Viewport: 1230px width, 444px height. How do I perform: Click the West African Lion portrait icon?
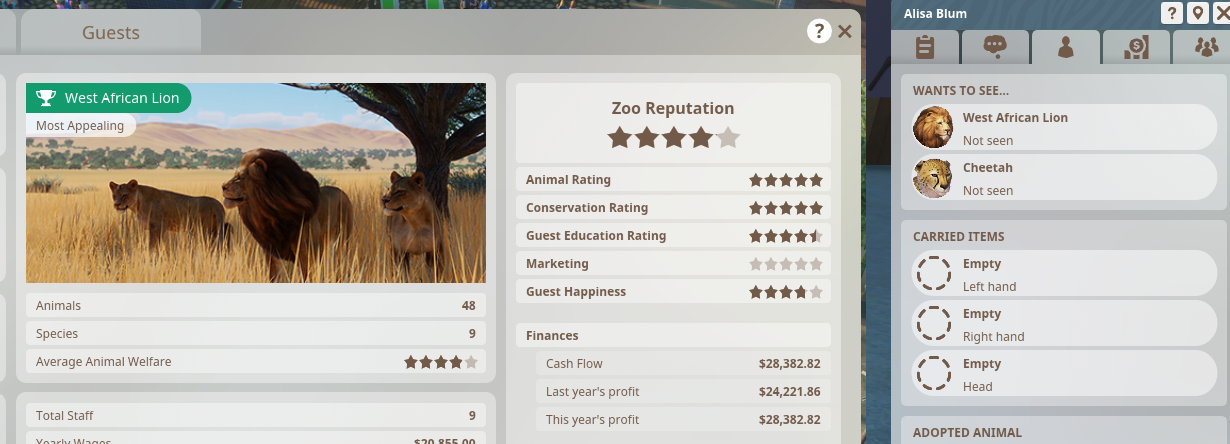point(933,127)
